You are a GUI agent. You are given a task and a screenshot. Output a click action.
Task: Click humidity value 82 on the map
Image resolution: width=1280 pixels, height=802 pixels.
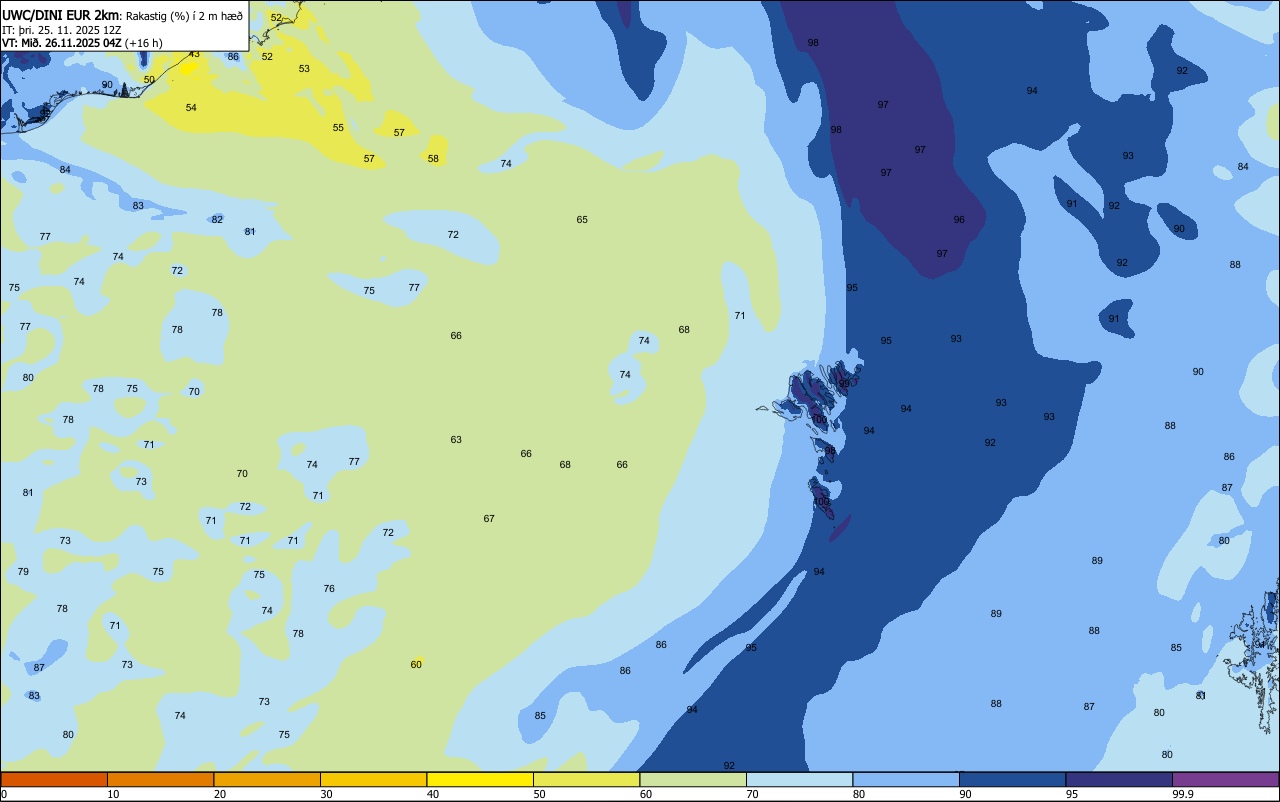pos(217,220)
